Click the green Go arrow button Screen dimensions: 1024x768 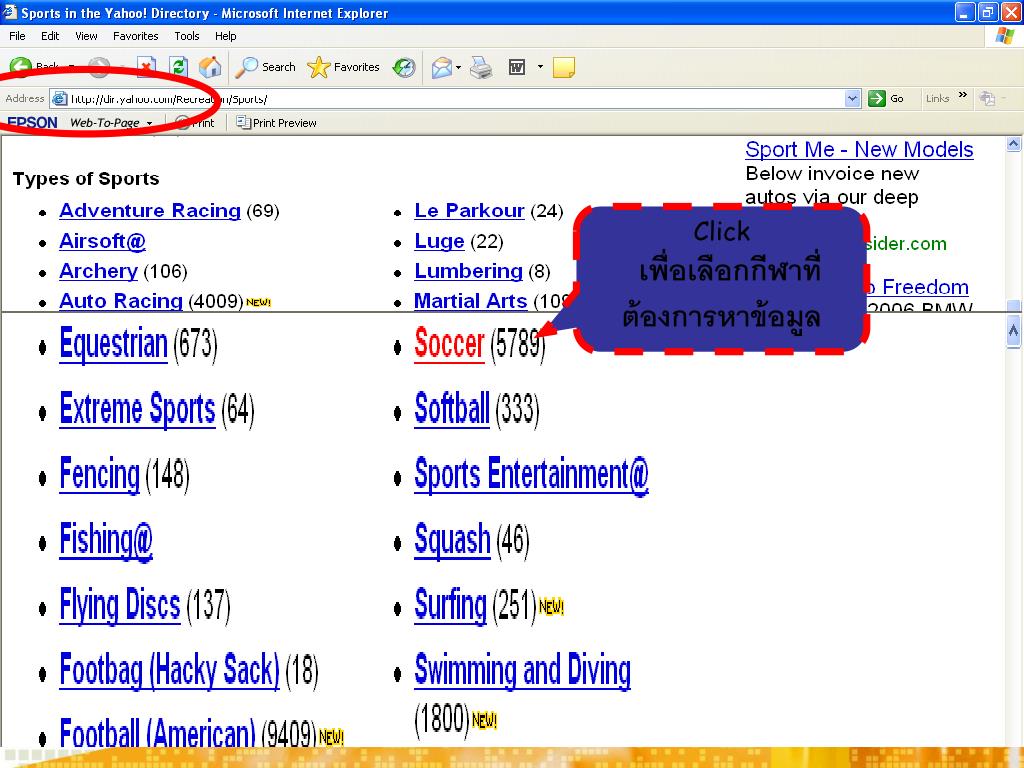coord(876,99)
